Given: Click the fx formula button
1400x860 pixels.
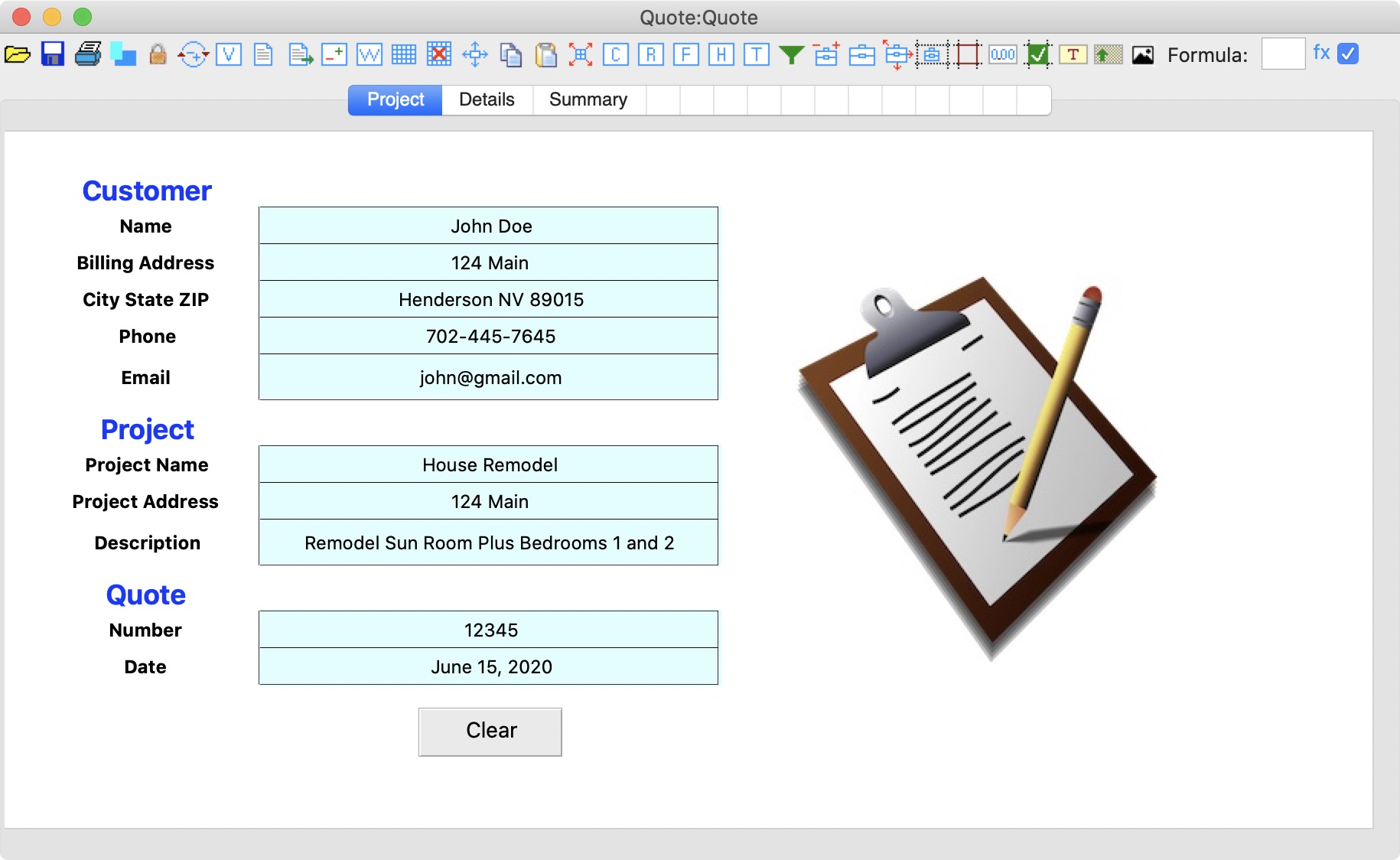Looking at the screenshot, I should click(1321, 53).
